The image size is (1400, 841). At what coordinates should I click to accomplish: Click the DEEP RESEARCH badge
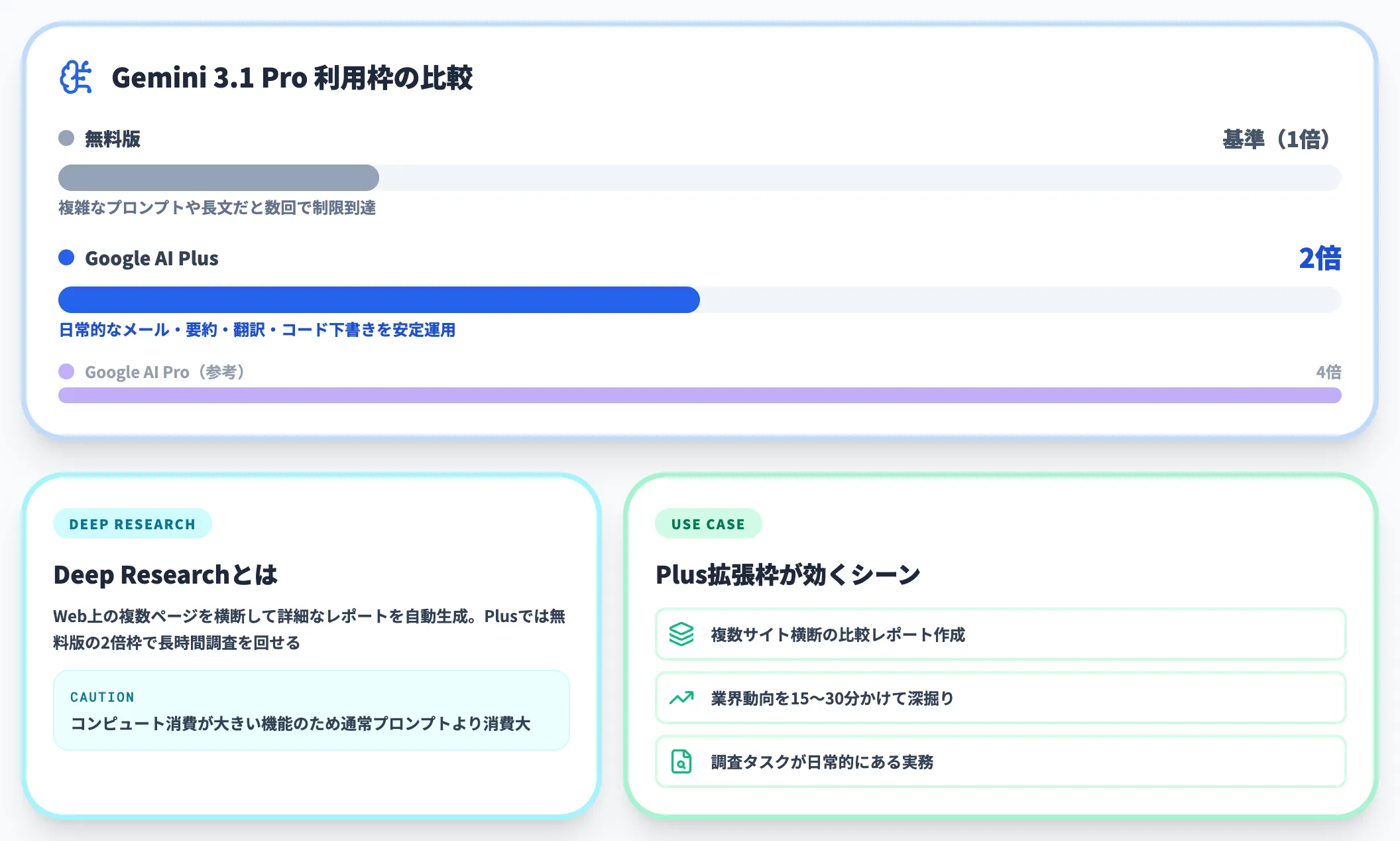(133, 524)
